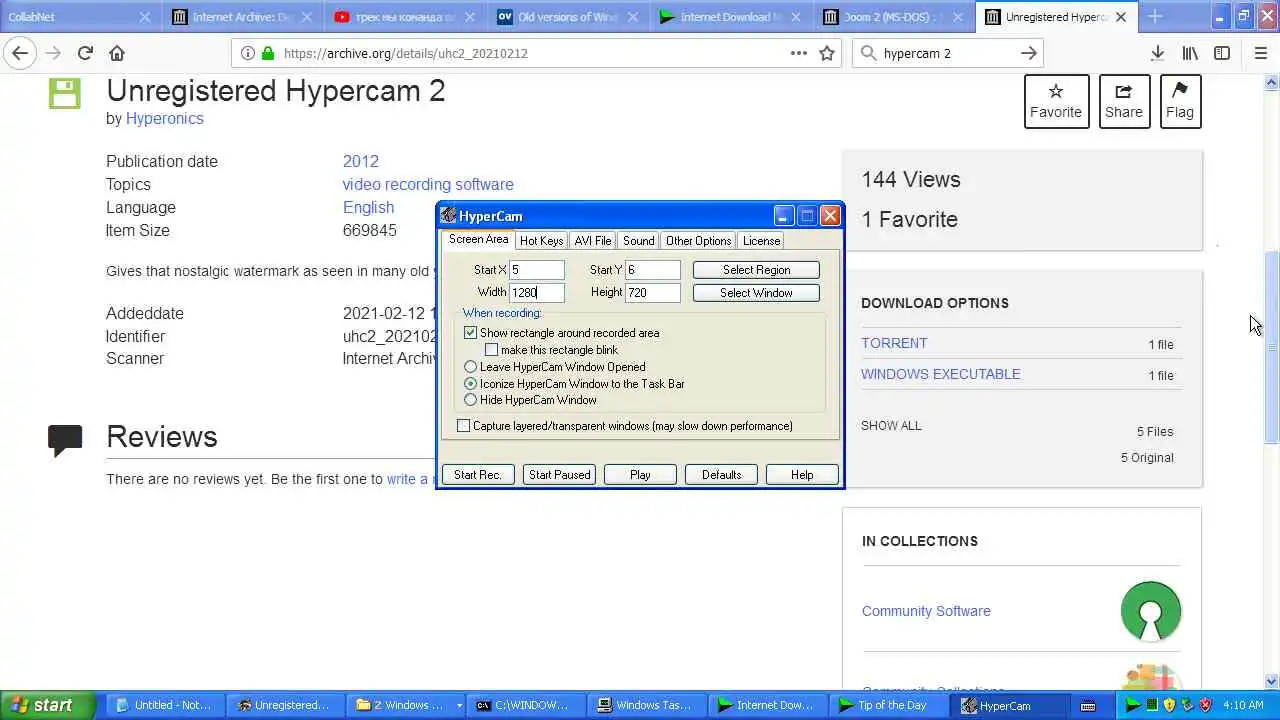This screenshot has height=720, width=1280.
Task: Open the browser downloads panel
Action: click(1157, 53)
